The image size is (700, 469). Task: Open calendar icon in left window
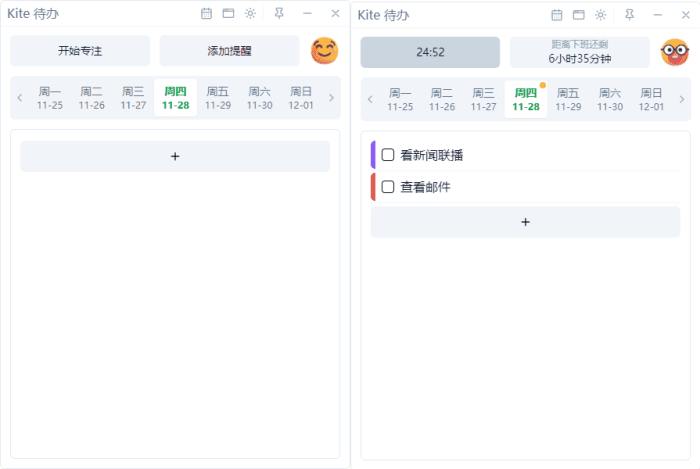206,13
